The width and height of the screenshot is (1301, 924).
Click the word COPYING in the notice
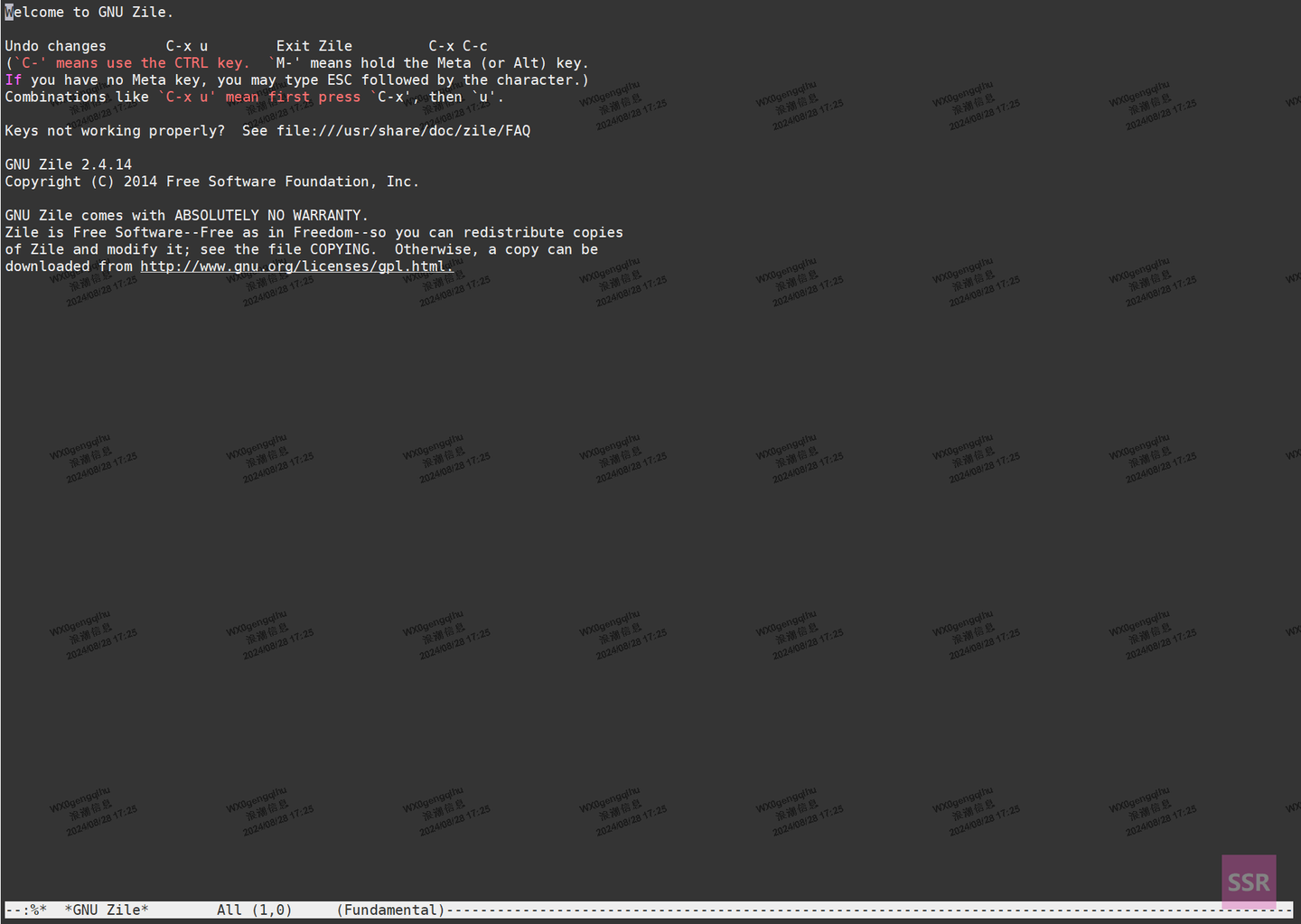341,248
